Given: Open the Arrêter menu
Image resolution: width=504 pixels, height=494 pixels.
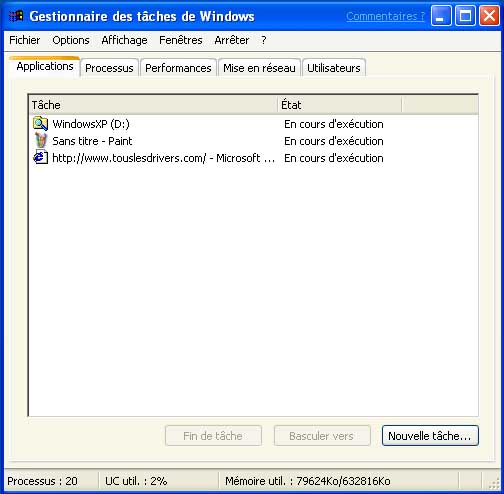Looking at the screenshot, I should [232, 40].
